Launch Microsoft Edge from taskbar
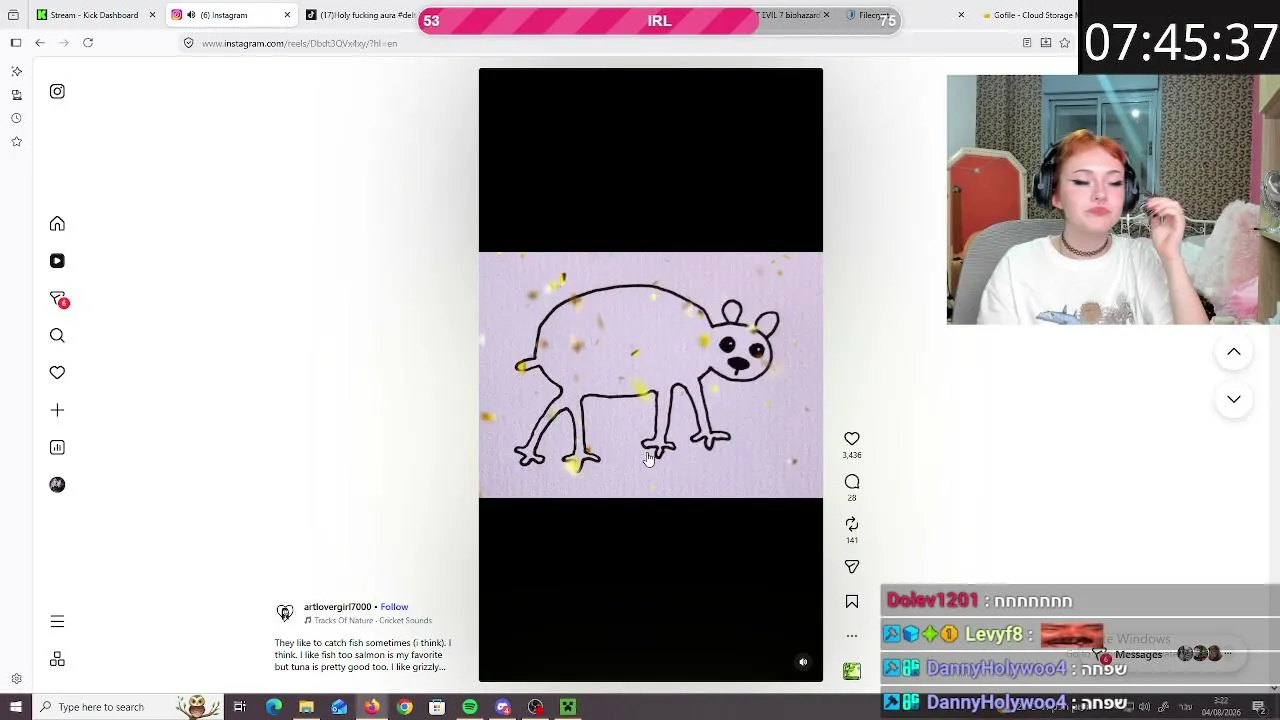 click(x=273, y=707)
